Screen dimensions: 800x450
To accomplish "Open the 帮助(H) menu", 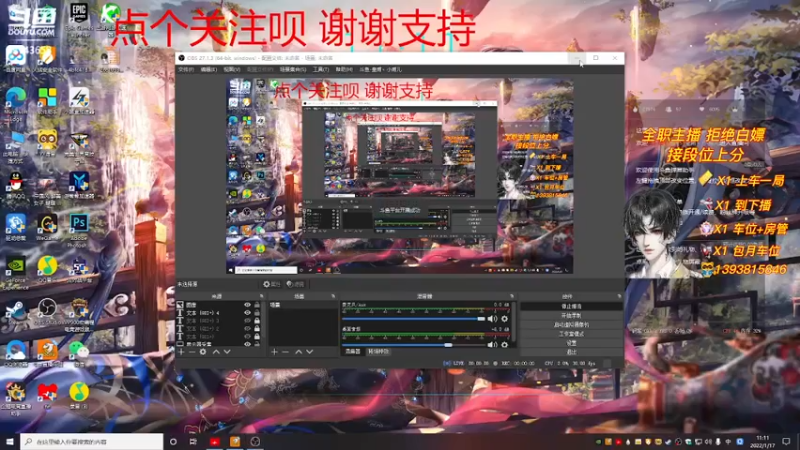I will pos(343,69).
